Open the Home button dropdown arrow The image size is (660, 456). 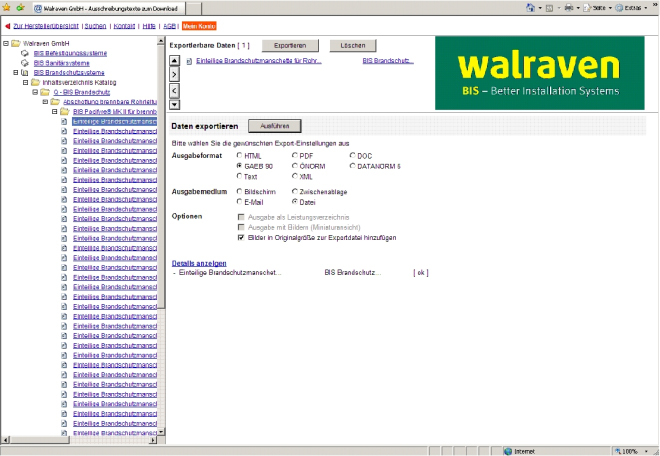click(x=540, y=8)
